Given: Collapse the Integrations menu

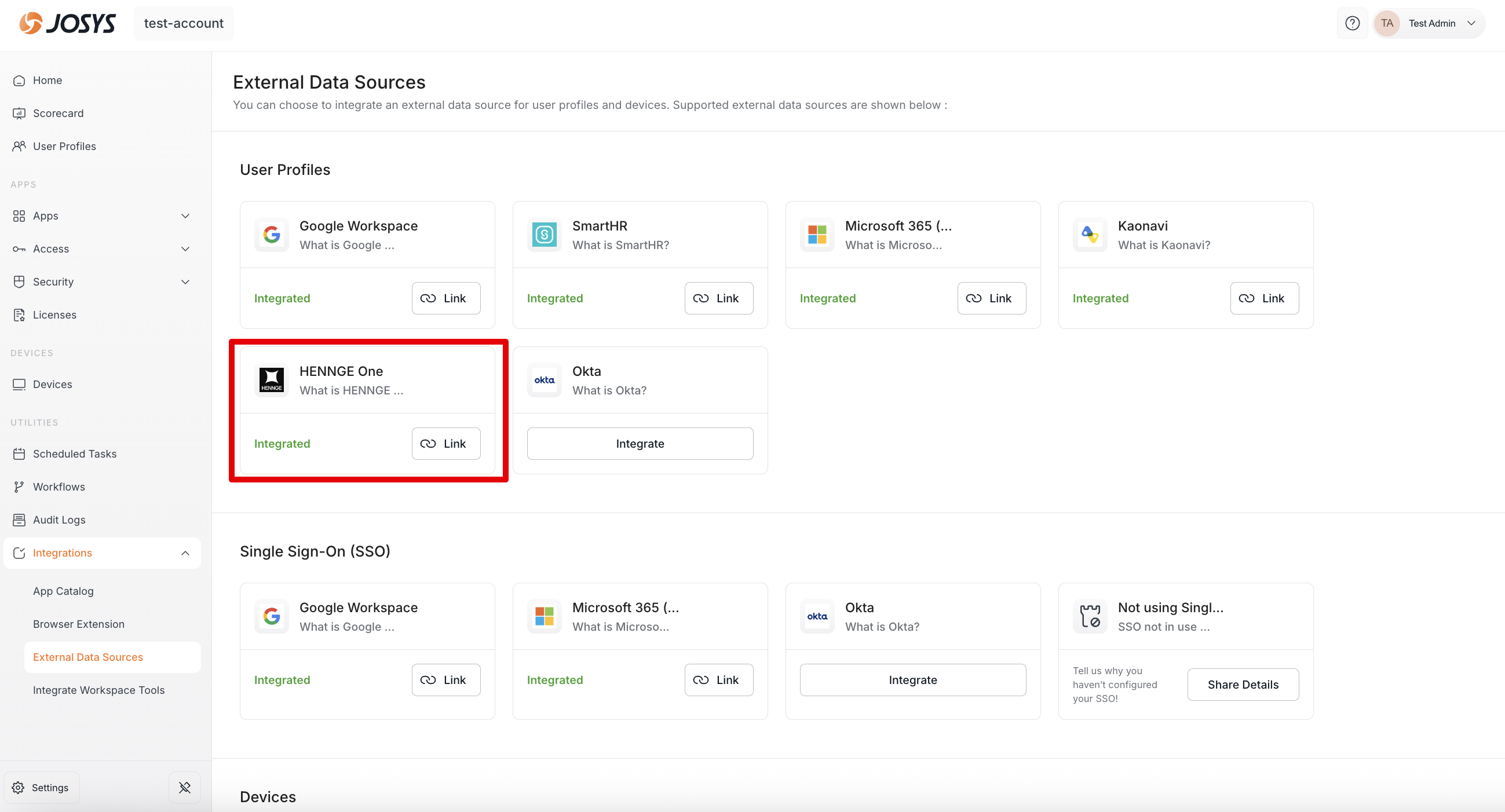Looking at the screenshot, I should coord(185,553).
